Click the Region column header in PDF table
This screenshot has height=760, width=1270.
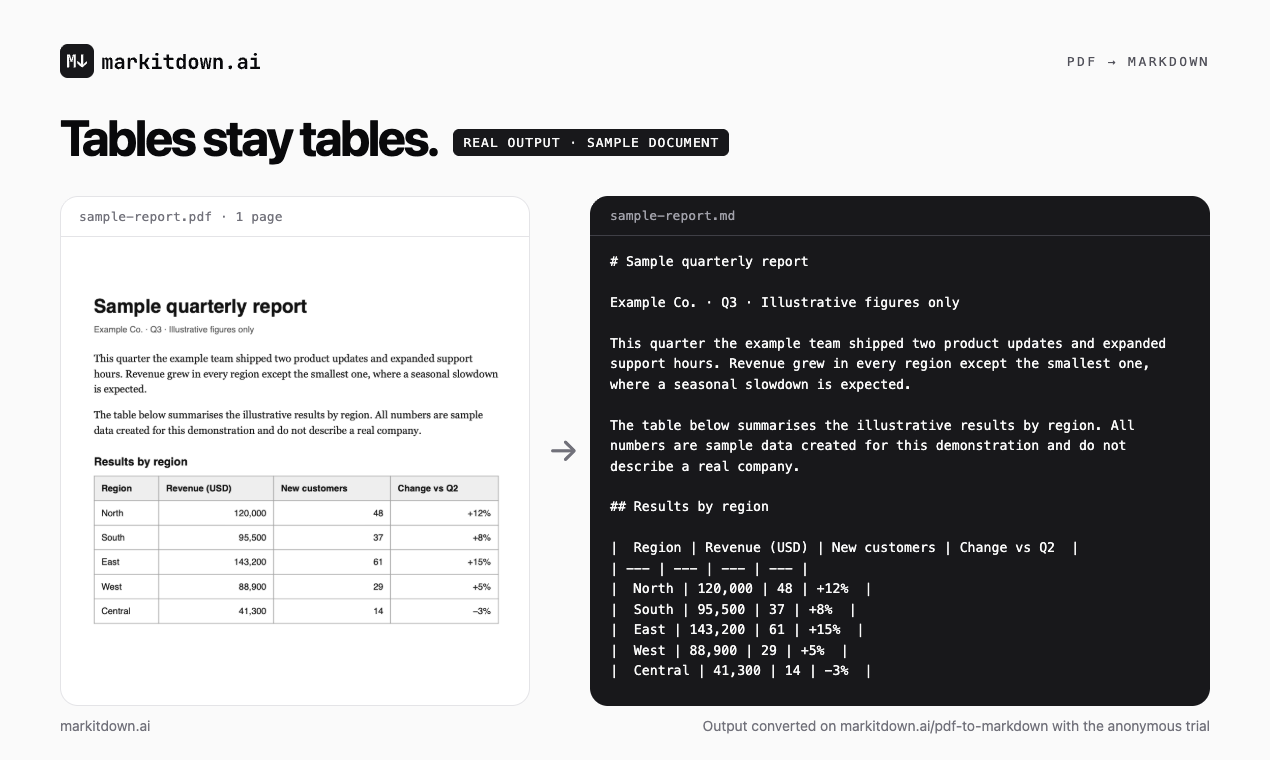point(126,488)
